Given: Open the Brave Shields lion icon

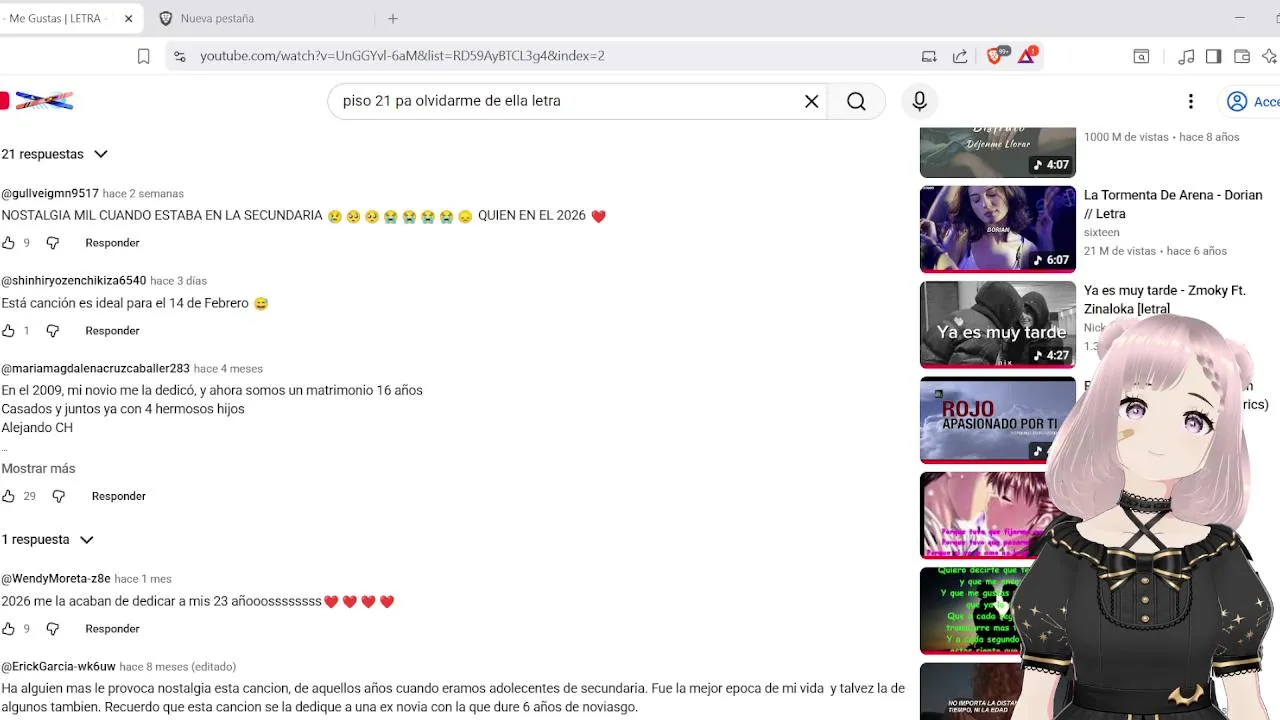Looking at the screenshot, I should 994,56.
